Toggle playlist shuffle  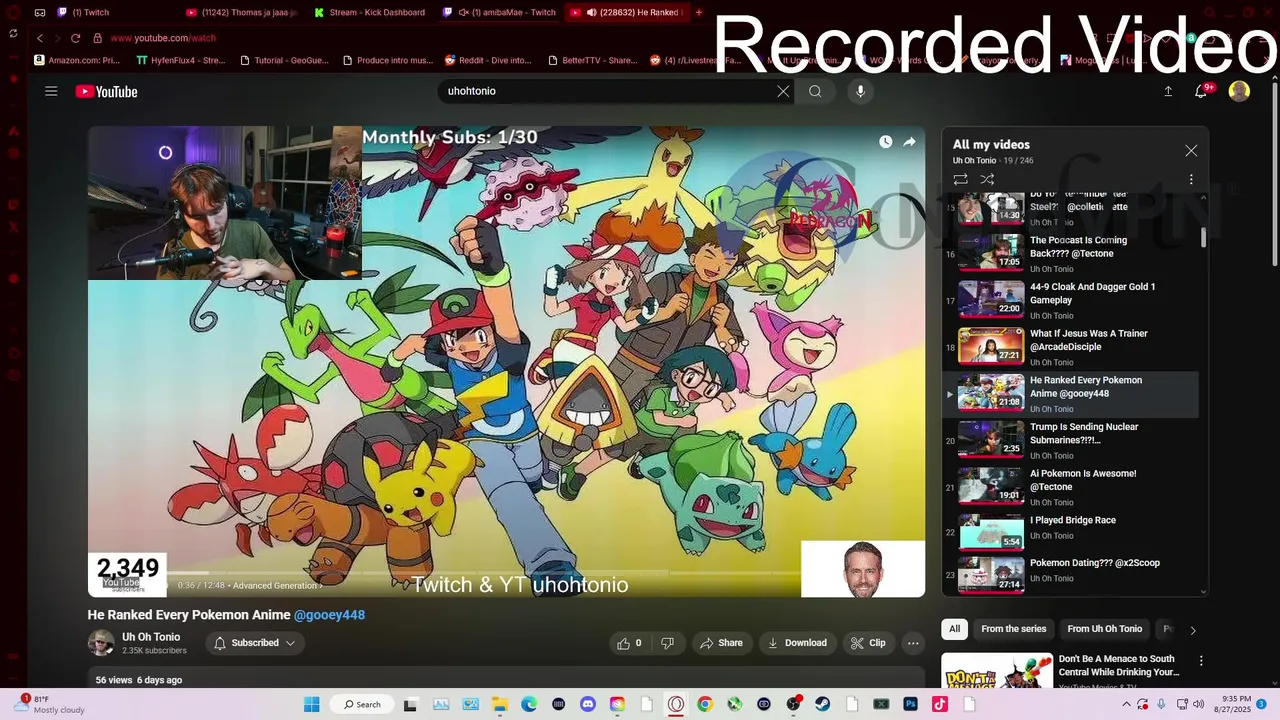pos(987,179)
